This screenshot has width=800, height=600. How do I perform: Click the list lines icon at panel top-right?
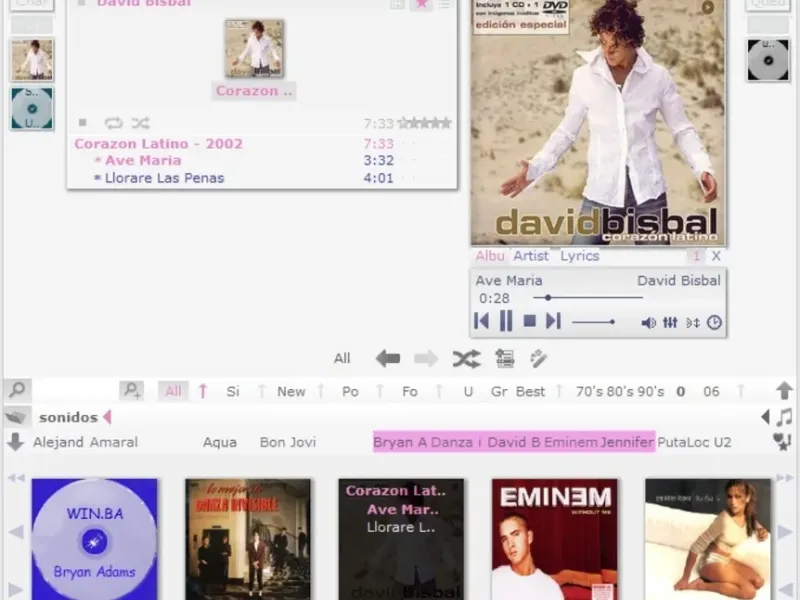444,4
